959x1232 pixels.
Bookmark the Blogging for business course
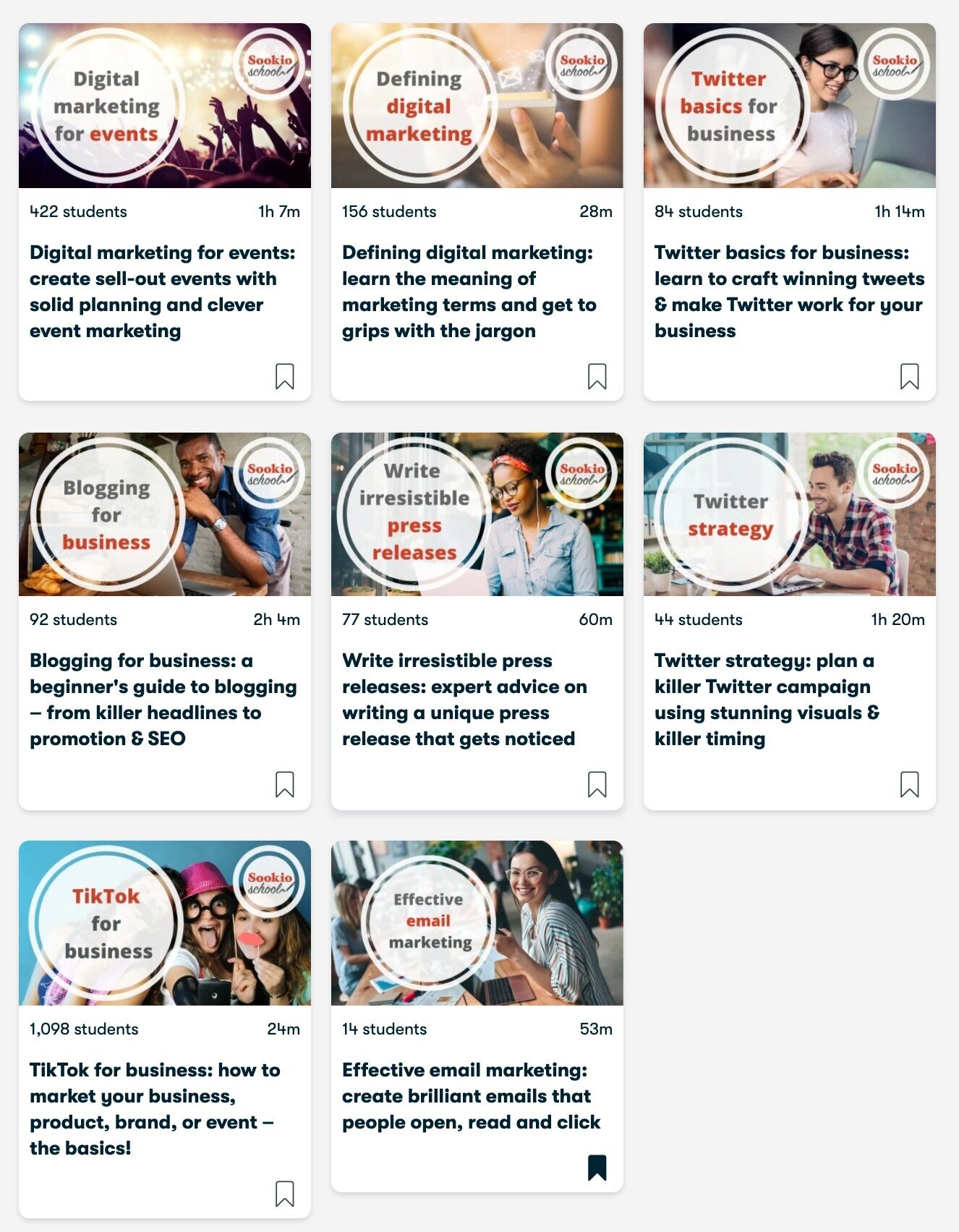coord(285,784)
